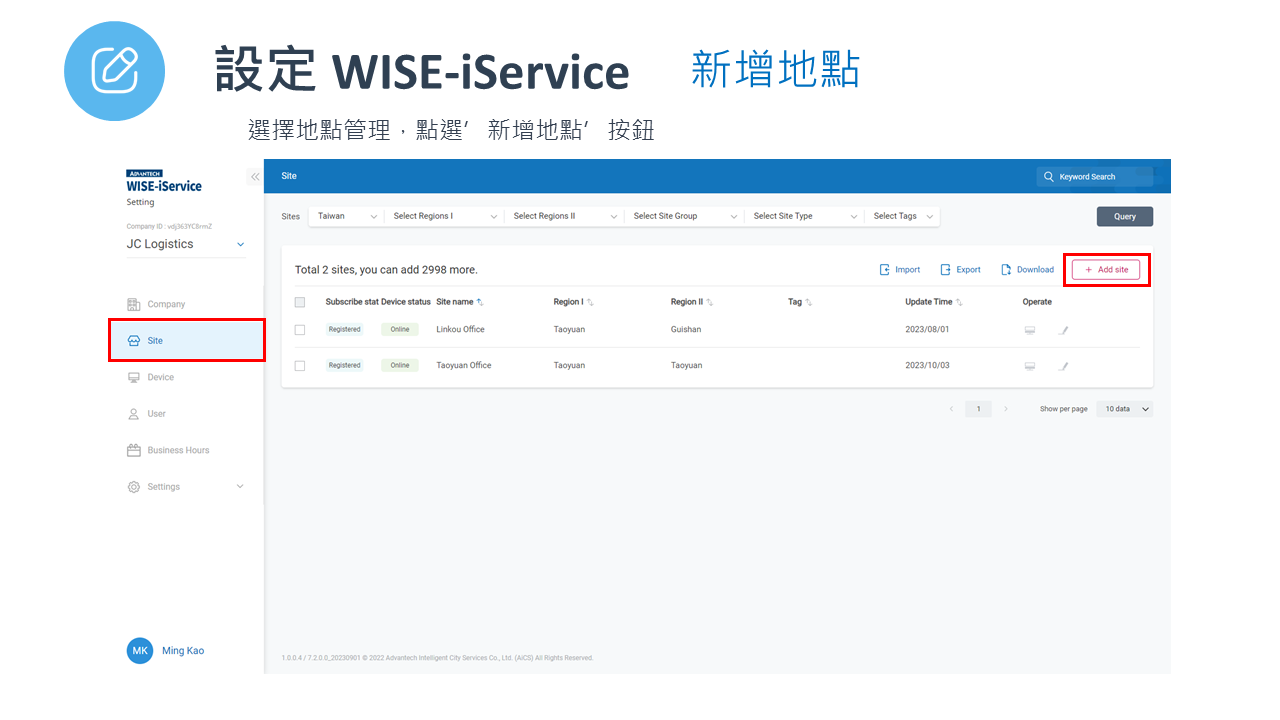The image size is (1280, 720).
Task: Open the Select Regions I dropdown
Action: [x=444, y=216]
